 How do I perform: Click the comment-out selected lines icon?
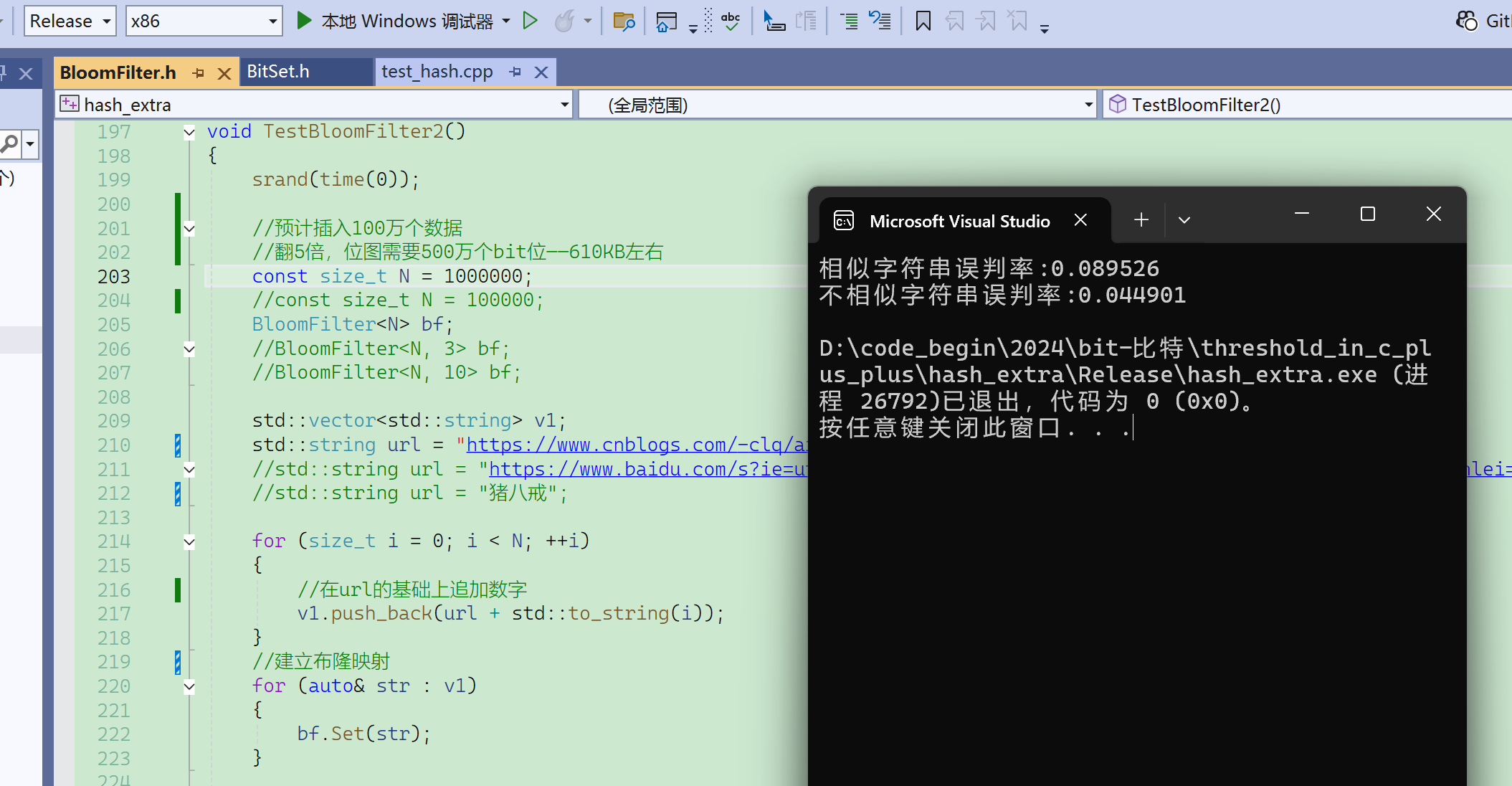coord(849,21)
